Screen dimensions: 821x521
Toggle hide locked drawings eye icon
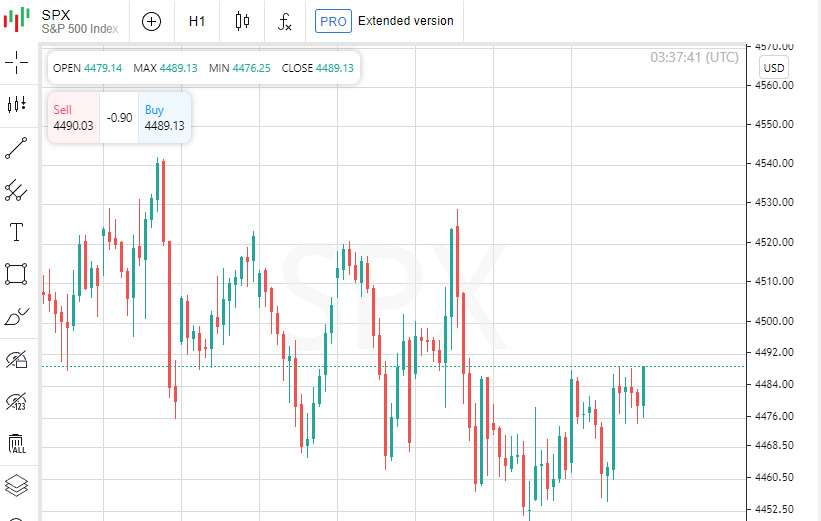17,359
